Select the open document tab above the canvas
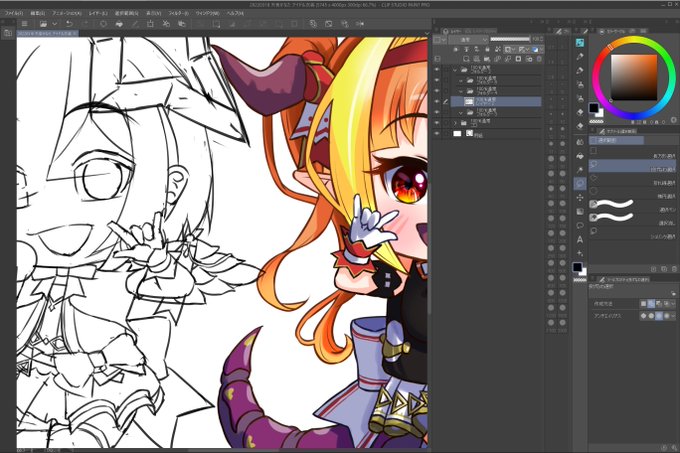Image resolution: width=680 pixels, height=453 pixels. click(x=46, y=33)
